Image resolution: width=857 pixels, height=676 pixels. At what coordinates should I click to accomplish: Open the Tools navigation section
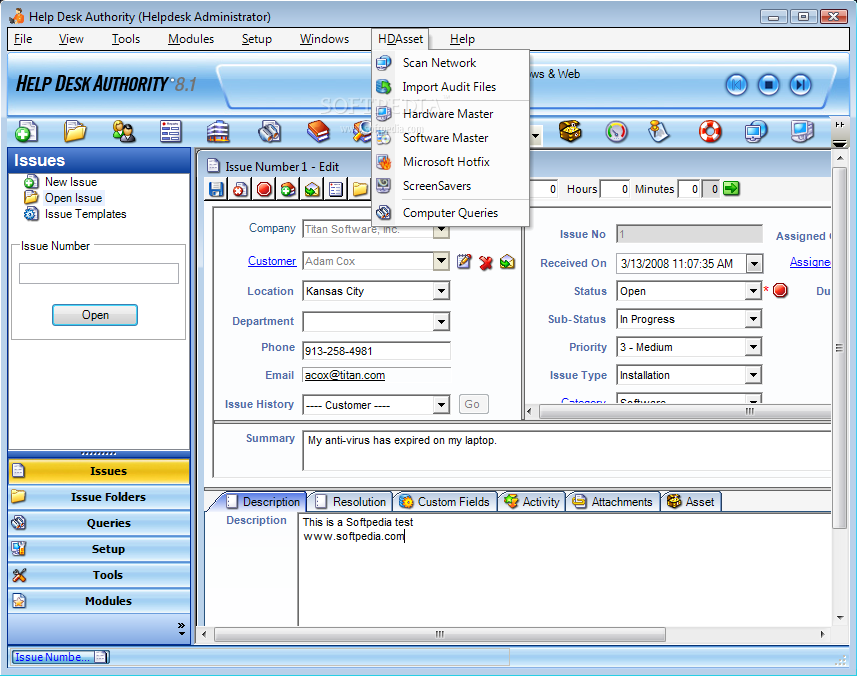click(x=99, y=575)
